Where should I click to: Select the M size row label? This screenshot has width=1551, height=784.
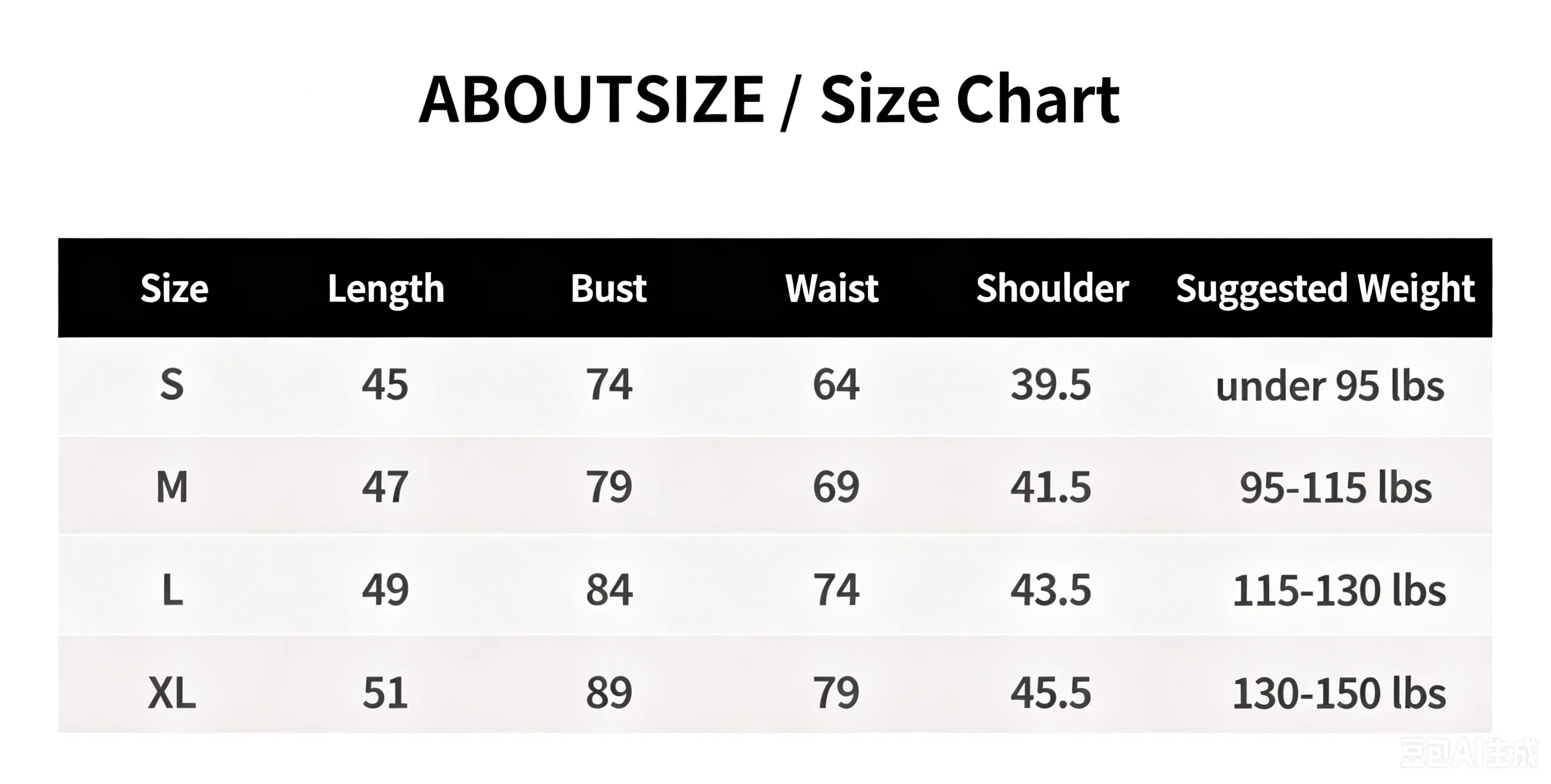point(172,487)
